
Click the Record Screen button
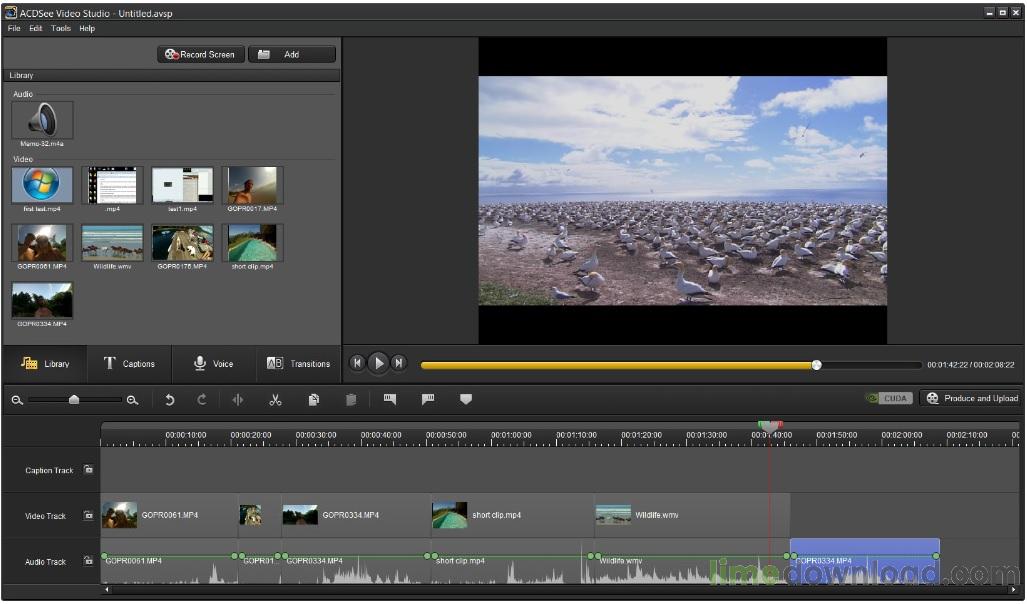[200, 54]
